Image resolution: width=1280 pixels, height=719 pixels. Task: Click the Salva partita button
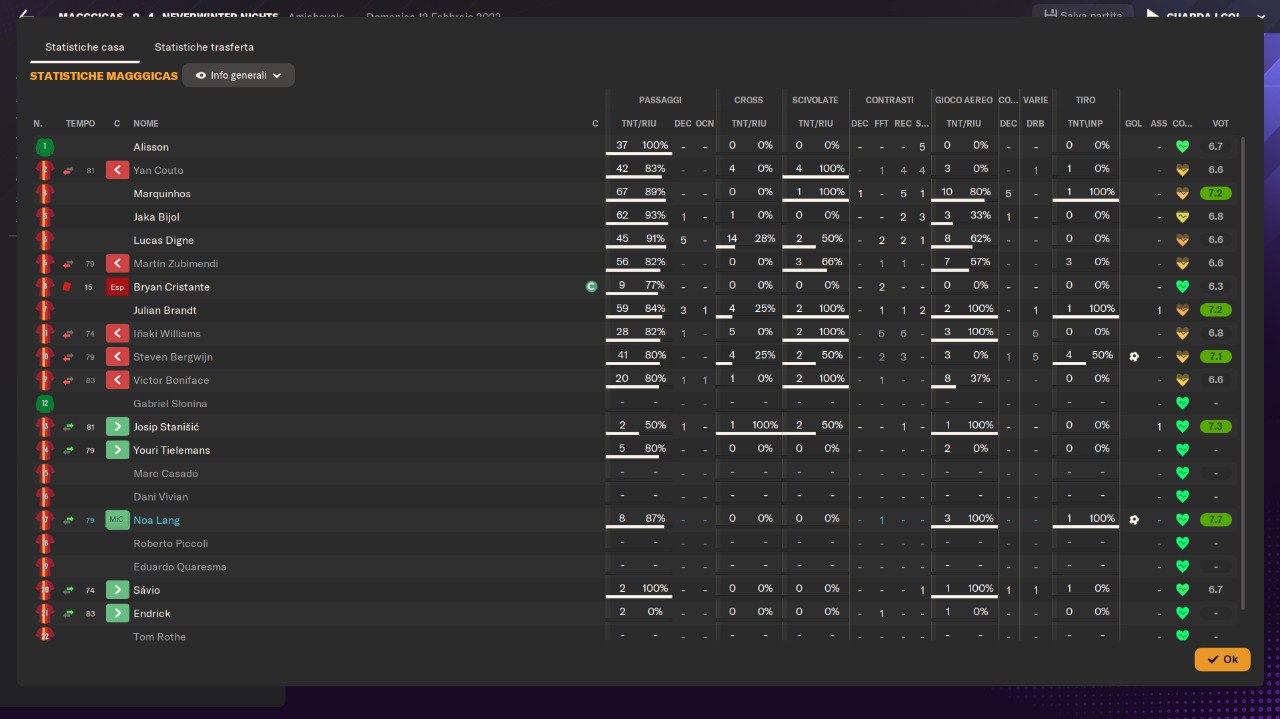[1083, 15]
